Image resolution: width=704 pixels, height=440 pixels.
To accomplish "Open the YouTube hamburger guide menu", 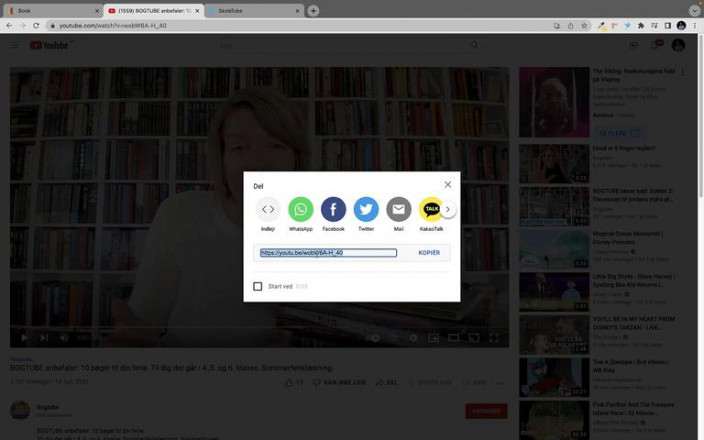I will tap(14, 45).
